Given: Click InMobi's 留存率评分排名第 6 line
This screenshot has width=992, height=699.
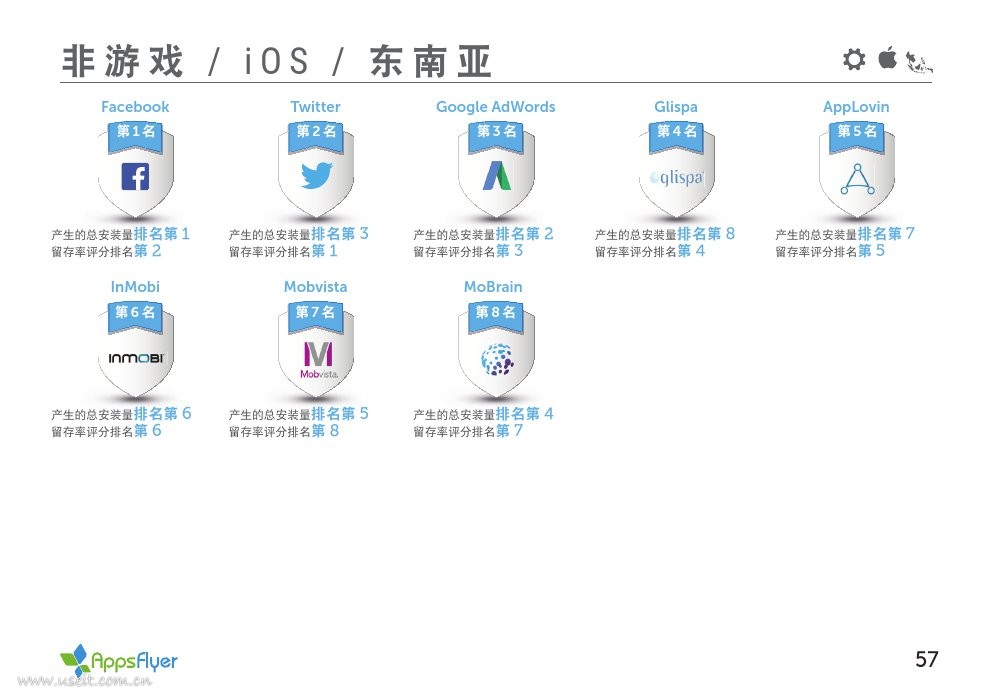Looking at the screenshot, I should [x=106, y=431].
